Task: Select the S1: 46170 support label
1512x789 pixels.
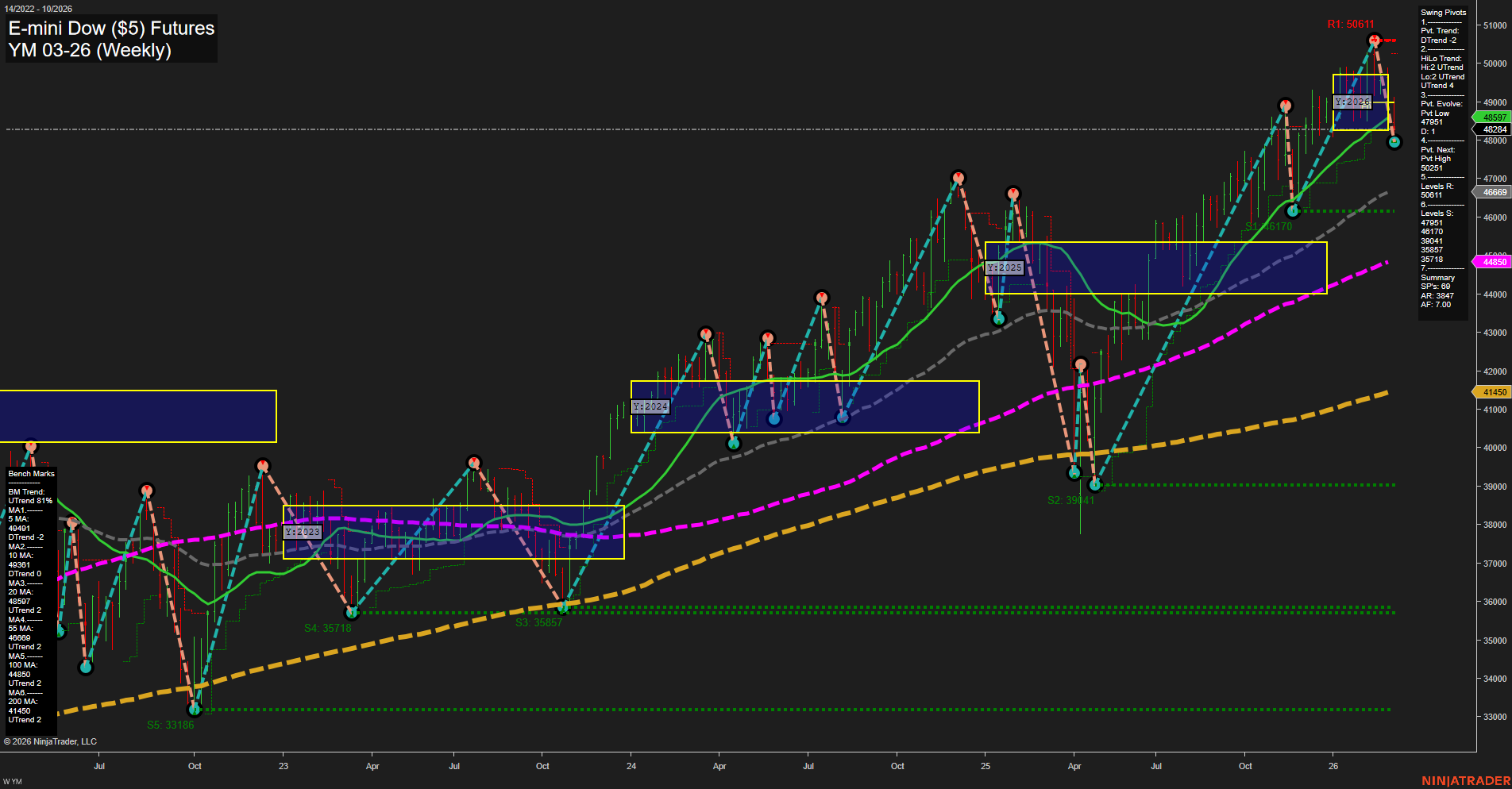Action: pyautogui.click(x=1268, y=225)
